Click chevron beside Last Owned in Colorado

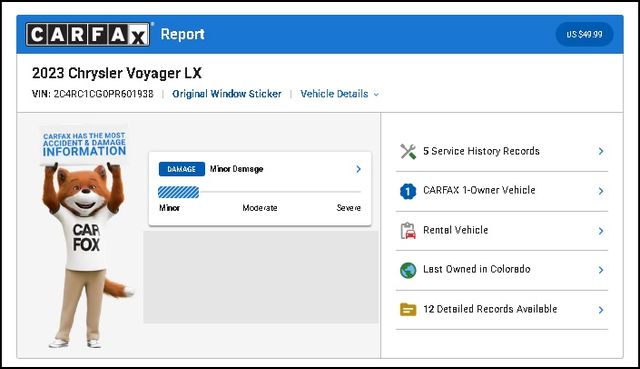click(x=601, y=270)
